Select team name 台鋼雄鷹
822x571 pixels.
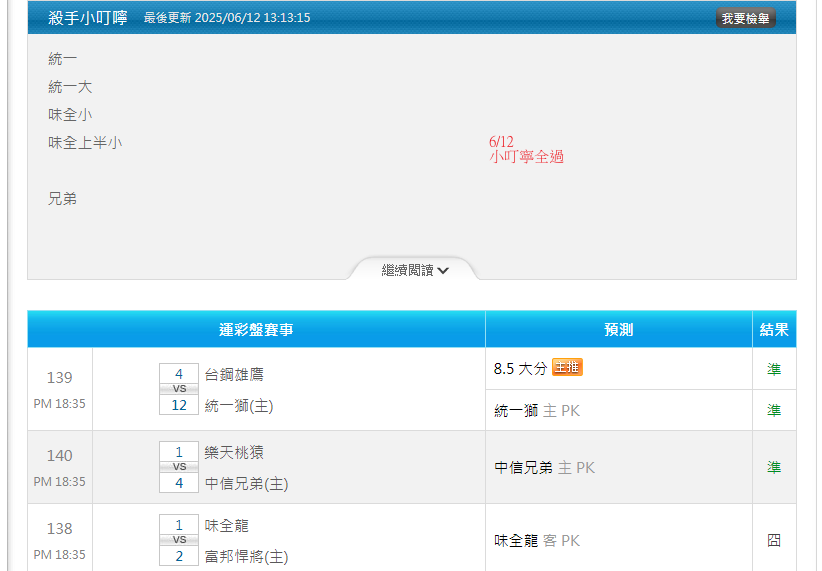234,374
